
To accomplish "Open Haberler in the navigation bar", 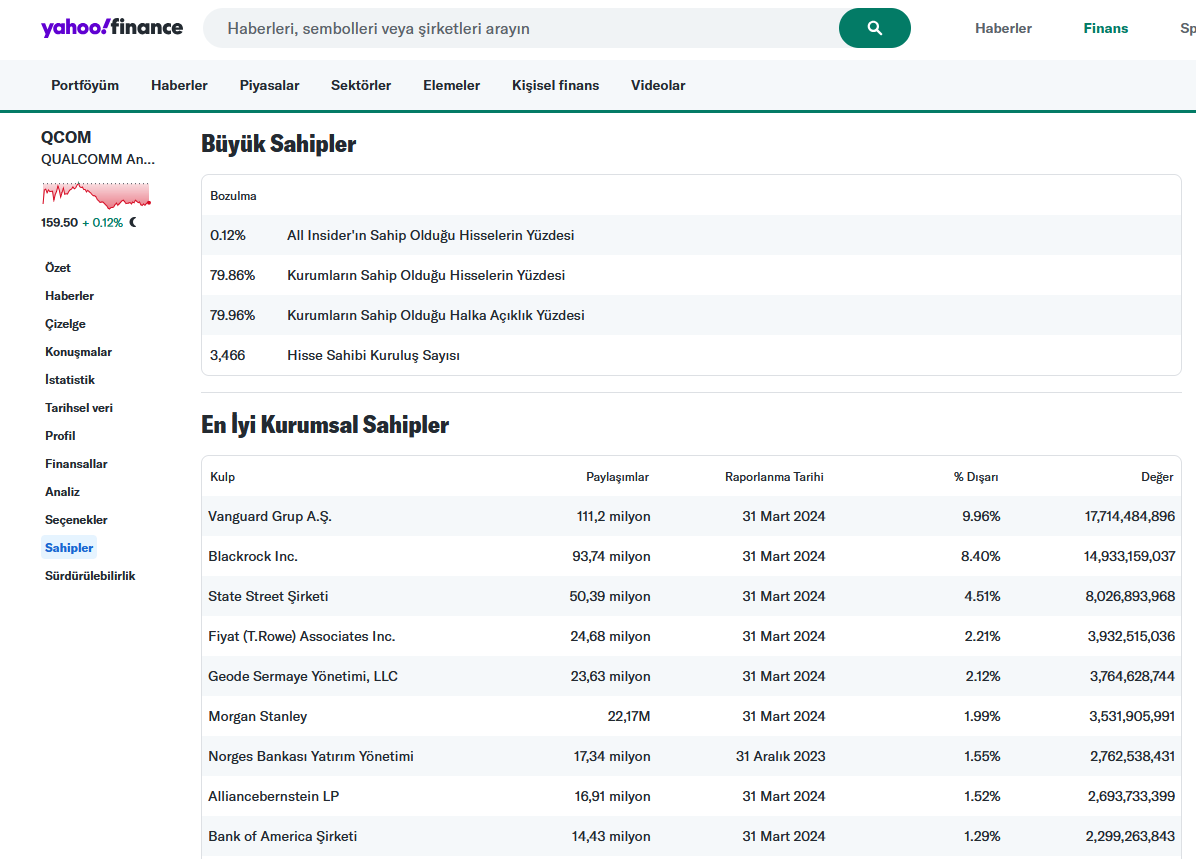I will [x=179, y=85].
